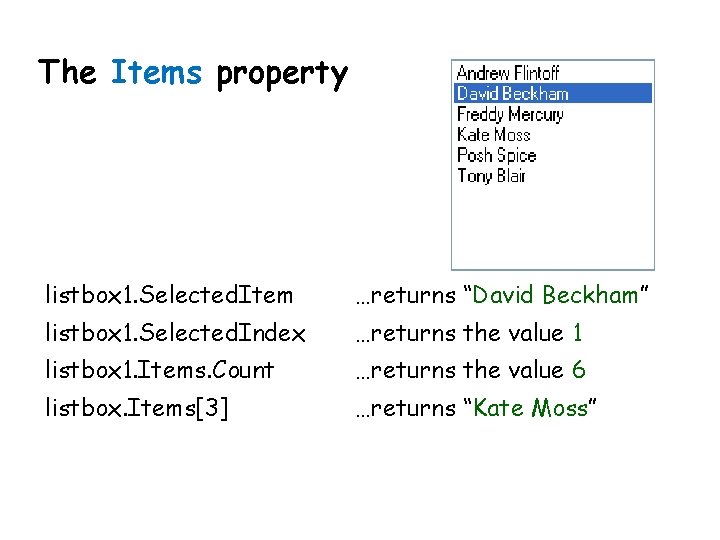Click the green Kate Moss return text
This screenshot has height=540, width=720.
pyautogui.click(x=530, y=408)
